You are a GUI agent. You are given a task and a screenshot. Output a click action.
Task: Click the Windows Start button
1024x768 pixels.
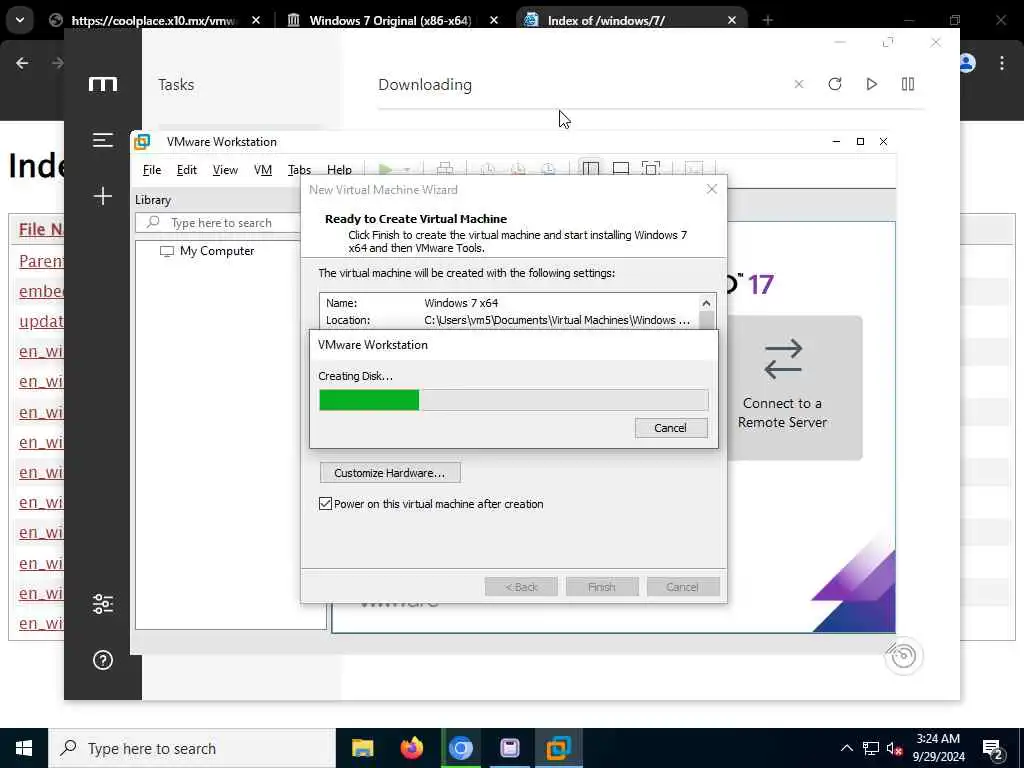[24, 748]
